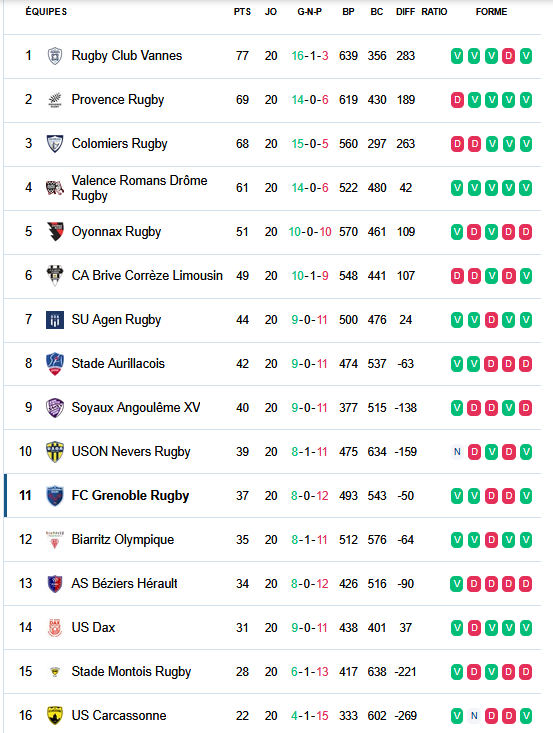
Task: Open the Stade Montois Rugby team page
Action: pos(131,671)
